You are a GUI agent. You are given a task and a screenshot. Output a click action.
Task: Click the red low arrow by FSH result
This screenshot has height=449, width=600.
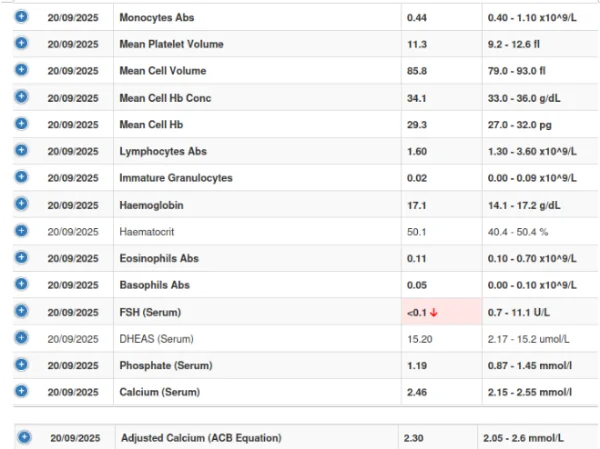(434, 312)
